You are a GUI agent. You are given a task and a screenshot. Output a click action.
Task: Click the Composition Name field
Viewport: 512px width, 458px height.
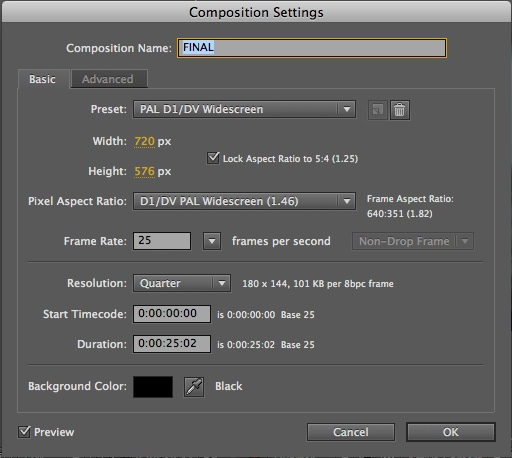312,48
